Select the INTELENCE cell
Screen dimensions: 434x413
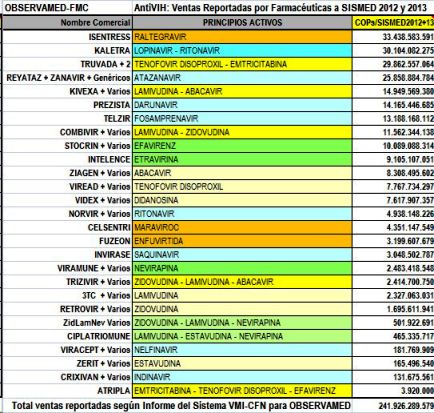68,159
